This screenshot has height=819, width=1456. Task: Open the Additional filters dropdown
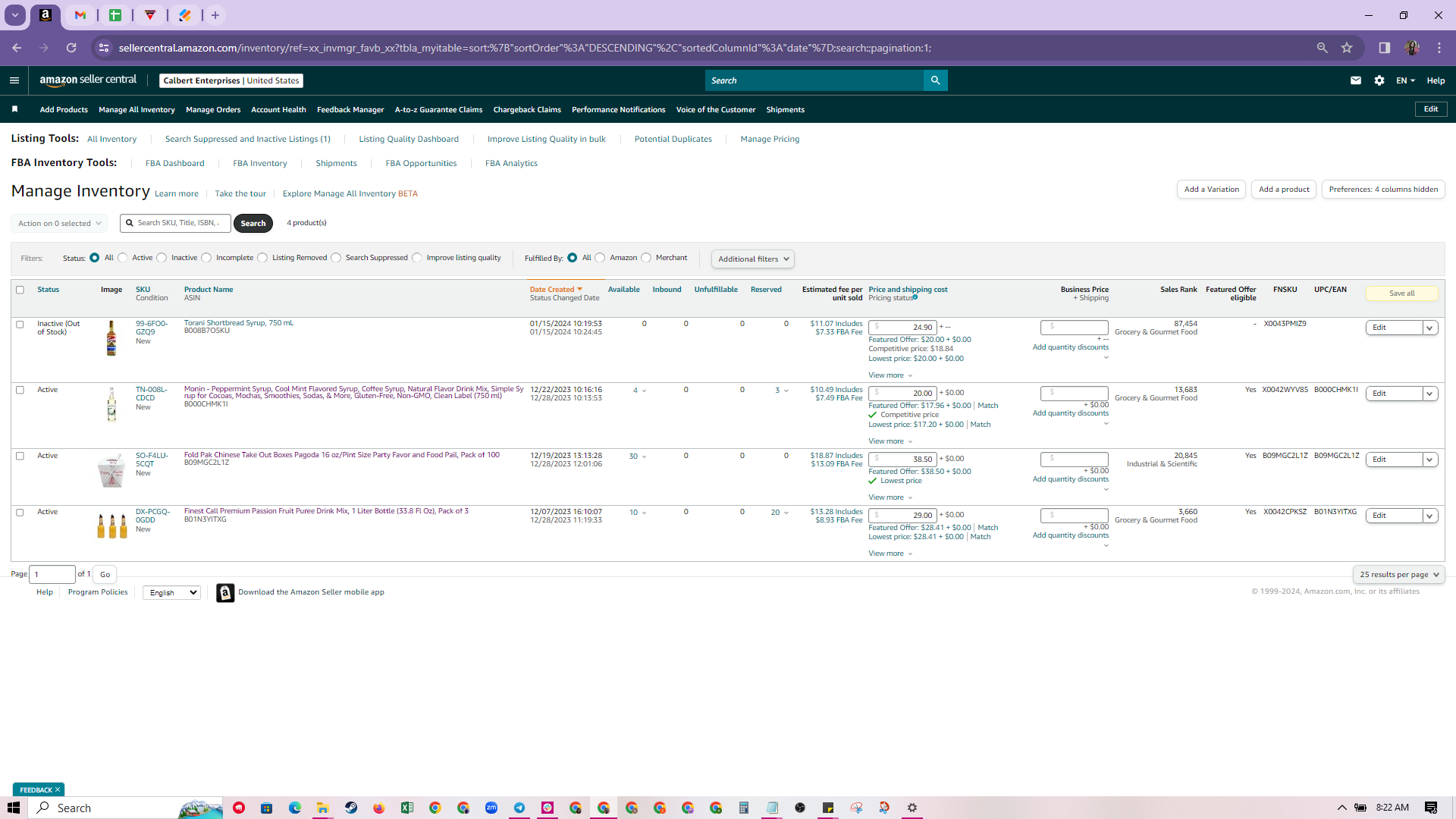753,259
